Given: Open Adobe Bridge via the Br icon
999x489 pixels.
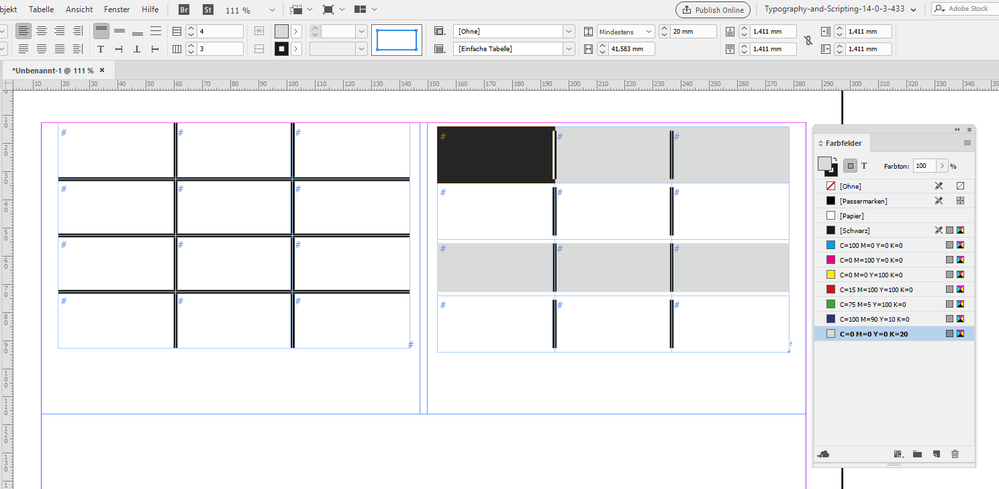Looking at the screenshot, I should click(184, 10).
